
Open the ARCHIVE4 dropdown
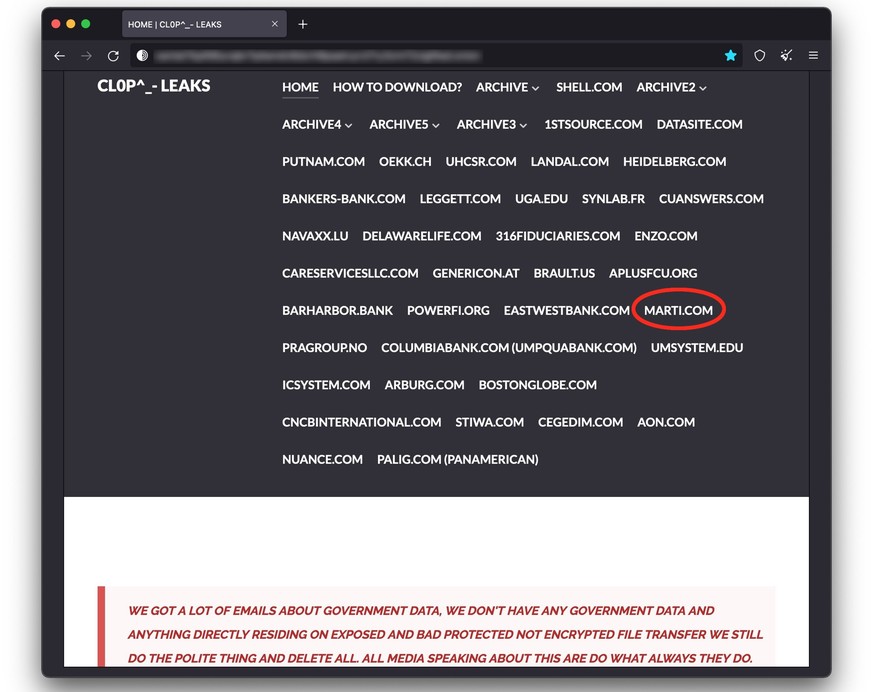point(317,124)
